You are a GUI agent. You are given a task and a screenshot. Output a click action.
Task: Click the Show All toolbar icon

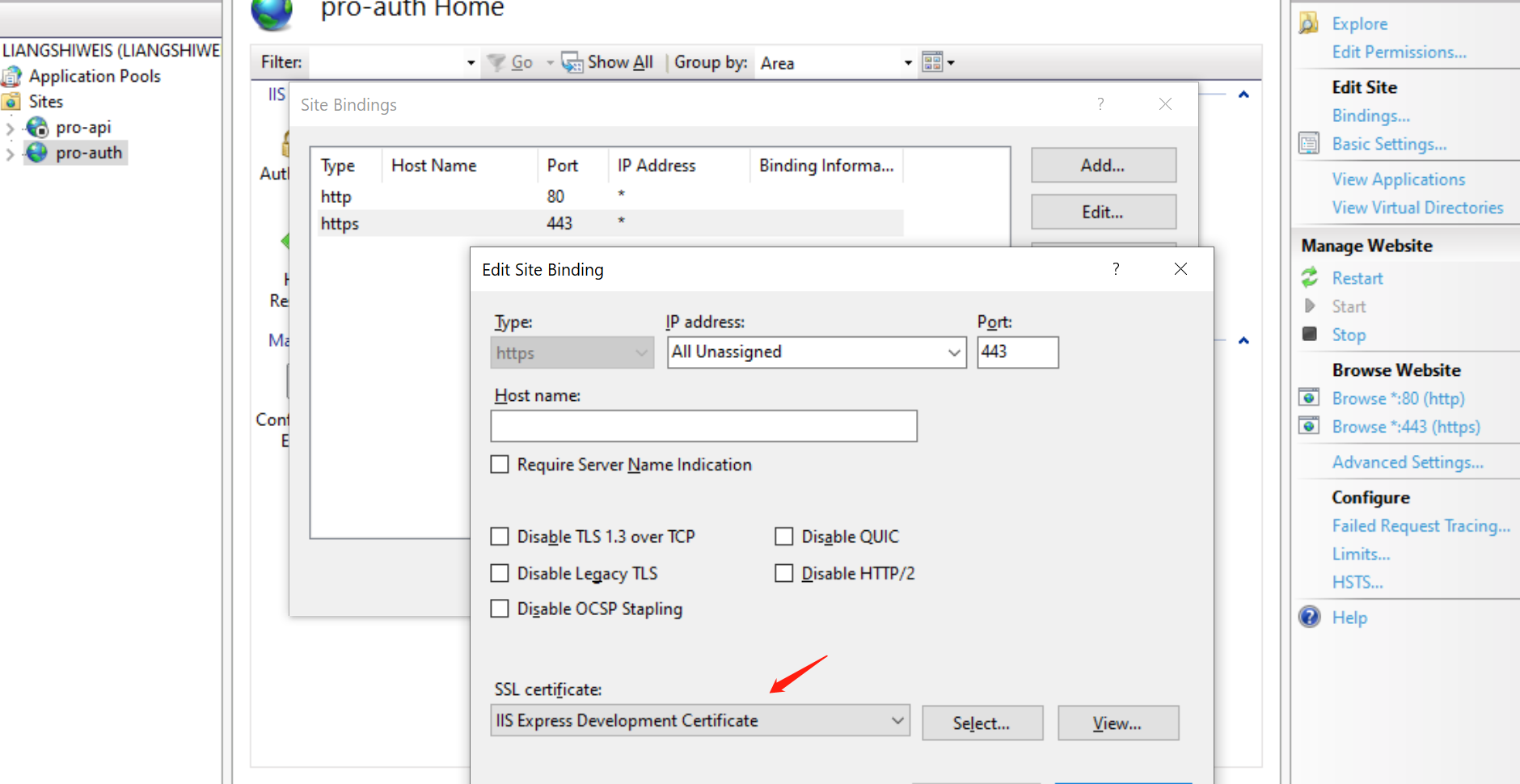tap(572, 62)
